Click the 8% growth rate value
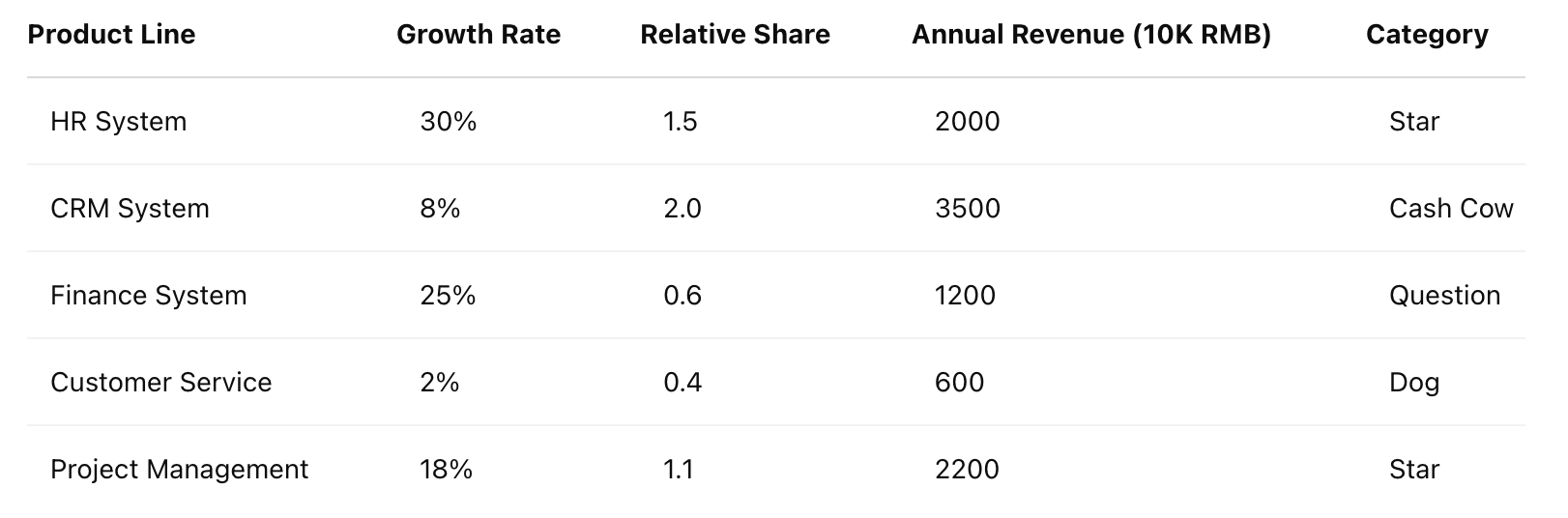 click(x=440, y=209)
